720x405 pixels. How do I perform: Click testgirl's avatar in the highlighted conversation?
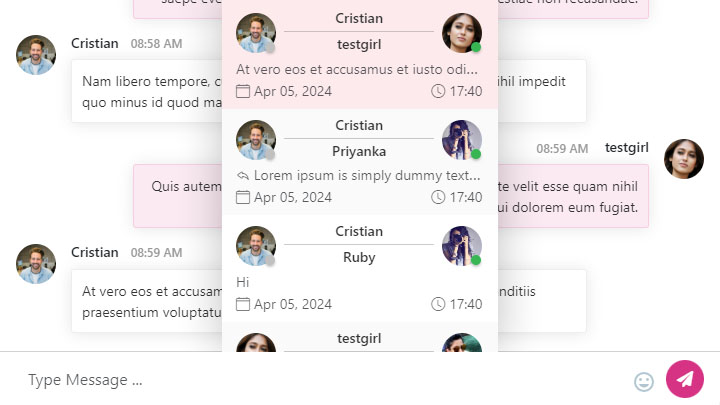click(462, 33)
